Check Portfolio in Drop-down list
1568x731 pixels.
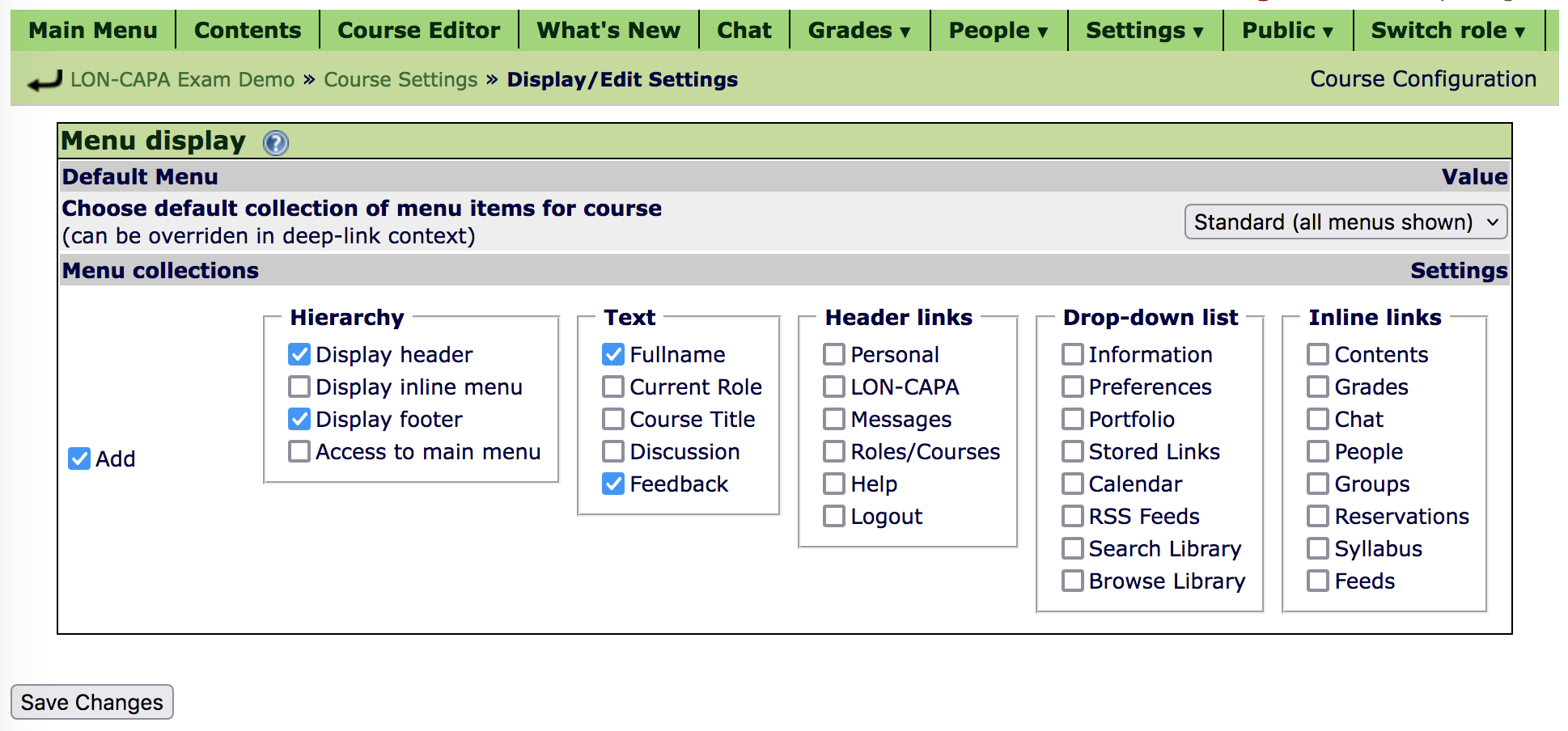point(1073,419)
